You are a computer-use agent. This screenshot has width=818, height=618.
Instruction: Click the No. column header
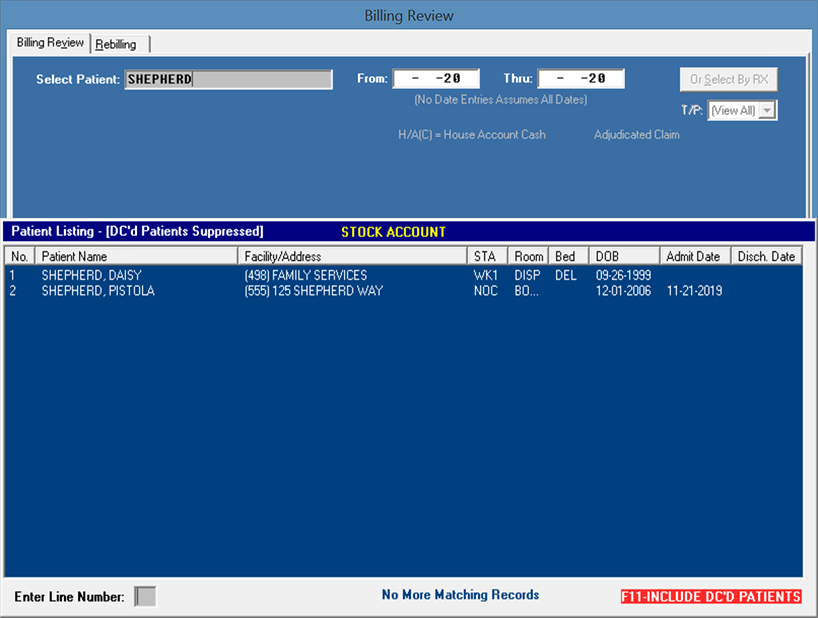[x=20, y=257]
